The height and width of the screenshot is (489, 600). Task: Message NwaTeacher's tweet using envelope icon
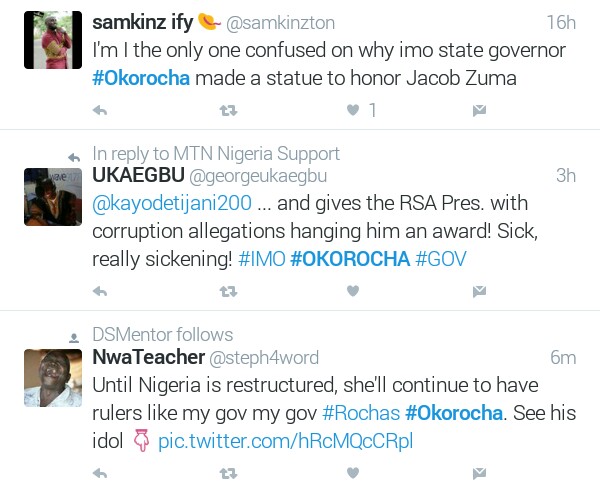pos(479,472)
